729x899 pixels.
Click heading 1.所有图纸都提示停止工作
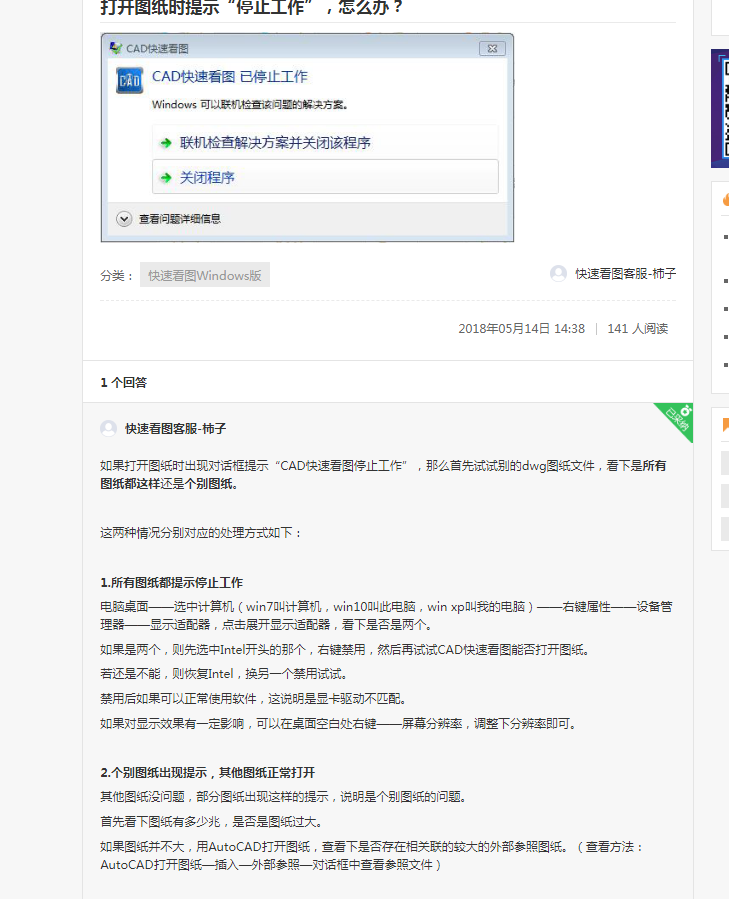coord(171,583)
